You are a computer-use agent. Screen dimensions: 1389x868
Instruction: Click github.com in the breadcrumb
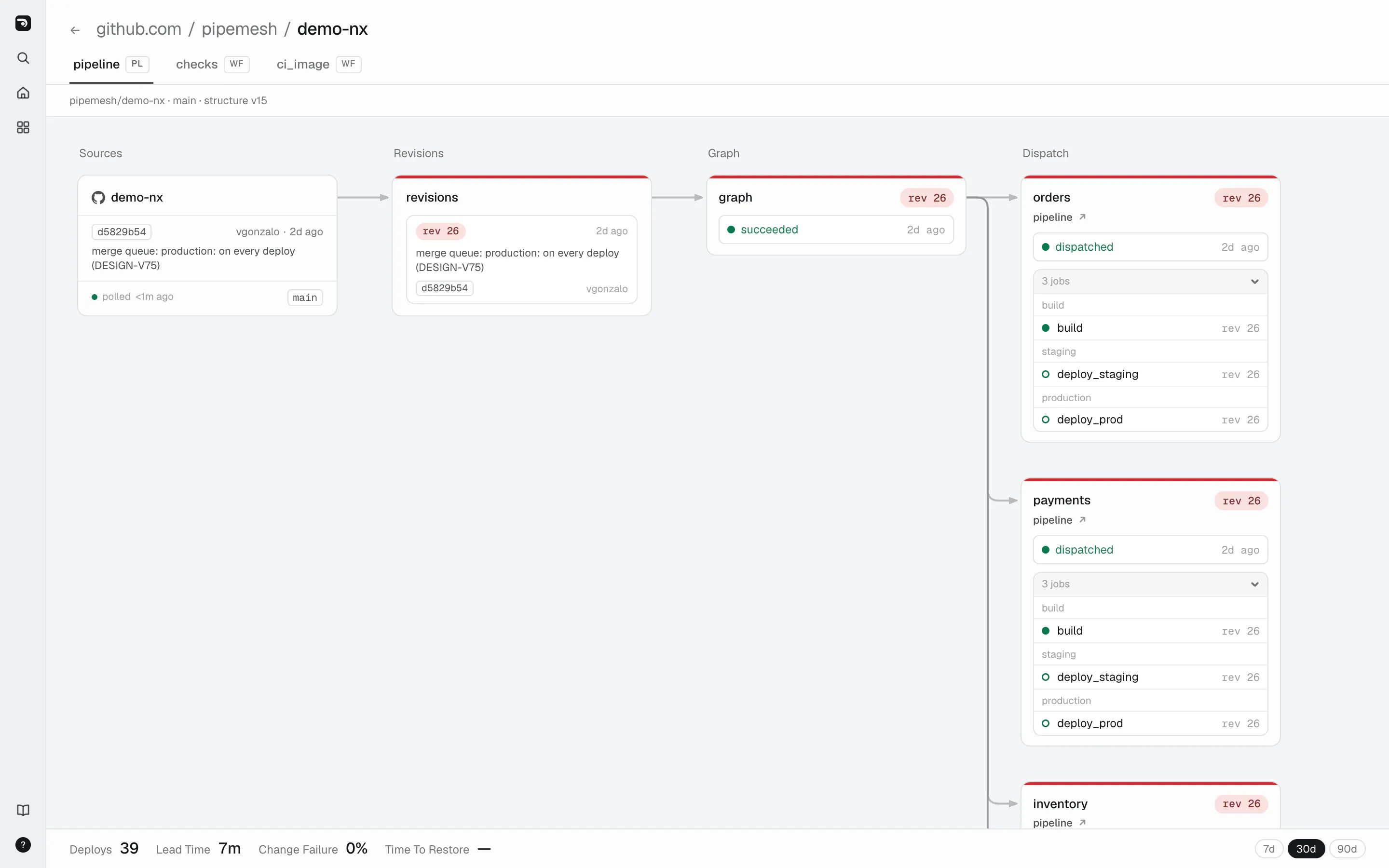click(x=138, y=29)
